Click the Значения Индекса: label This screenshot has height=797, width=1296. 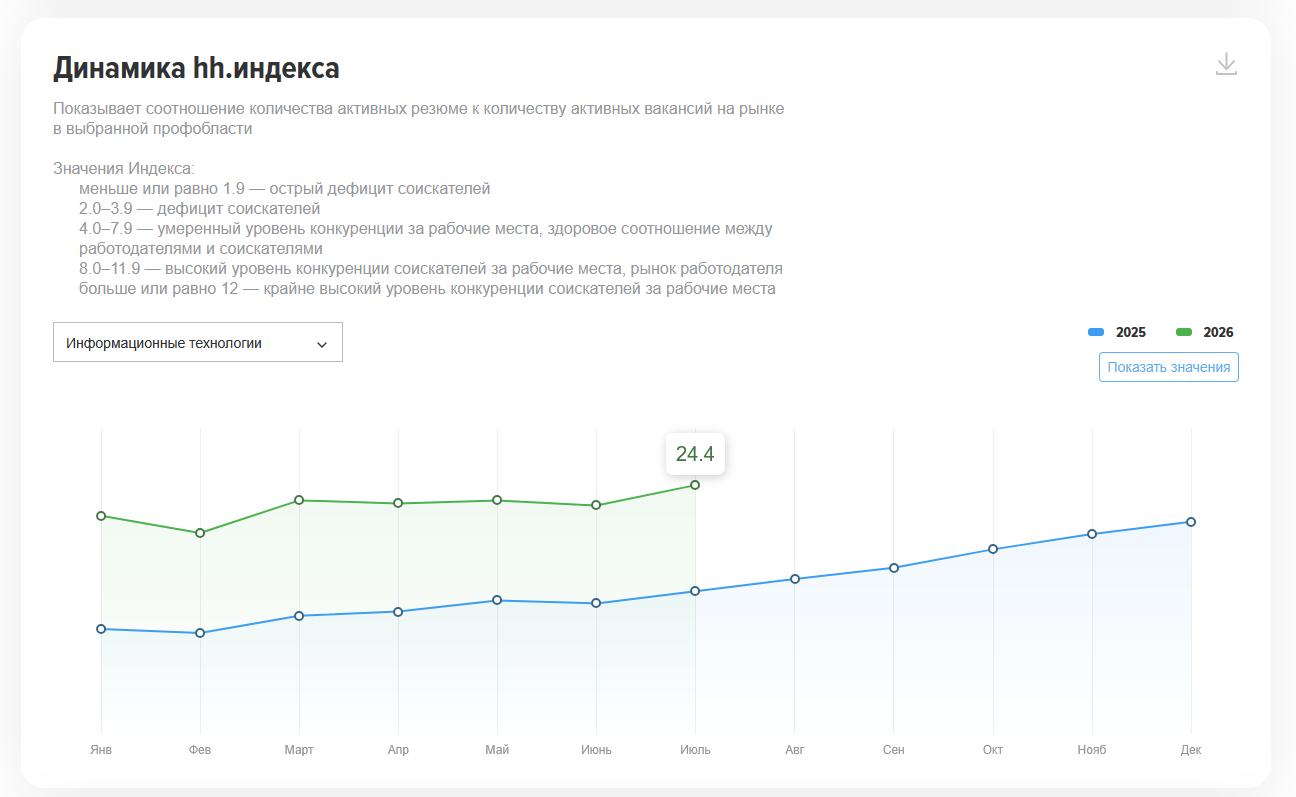tap(124, 168)
